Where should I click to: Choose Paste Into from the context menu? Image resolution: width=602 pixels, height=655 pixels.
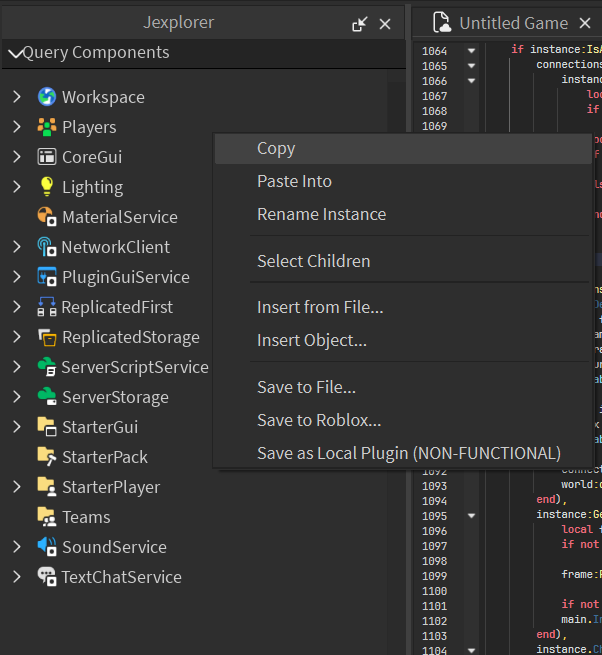pos(403,181)
